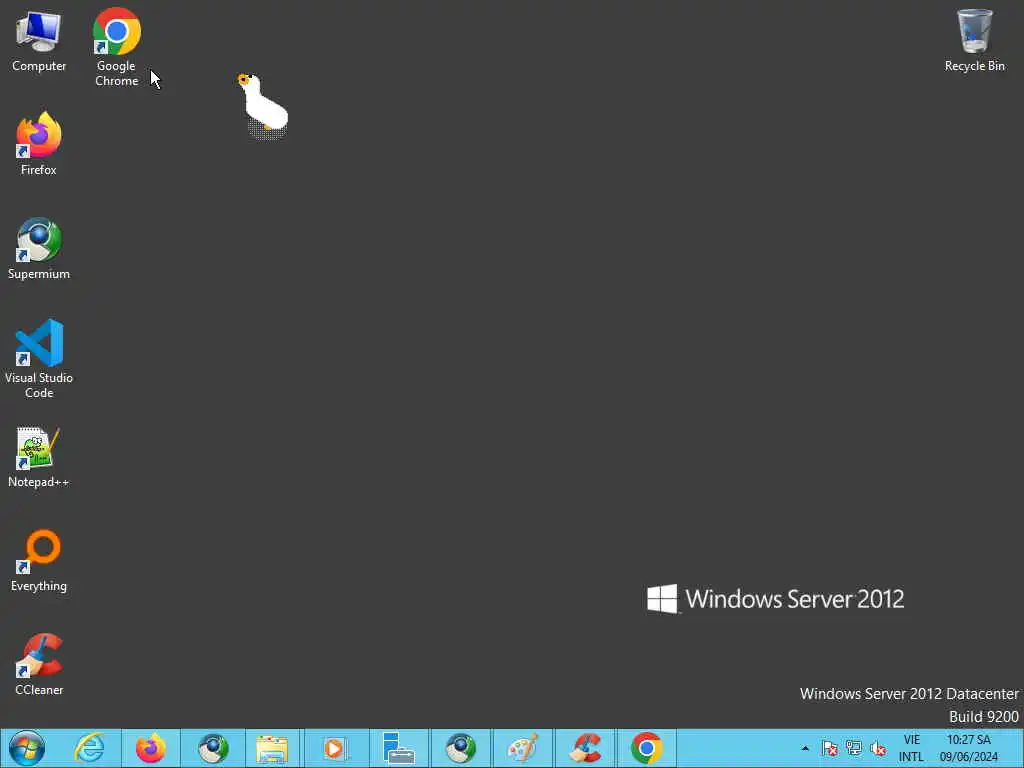Screen dimensions: 1024x768
Task: Open Paint from the taskbar
Action: pos(522,748)
